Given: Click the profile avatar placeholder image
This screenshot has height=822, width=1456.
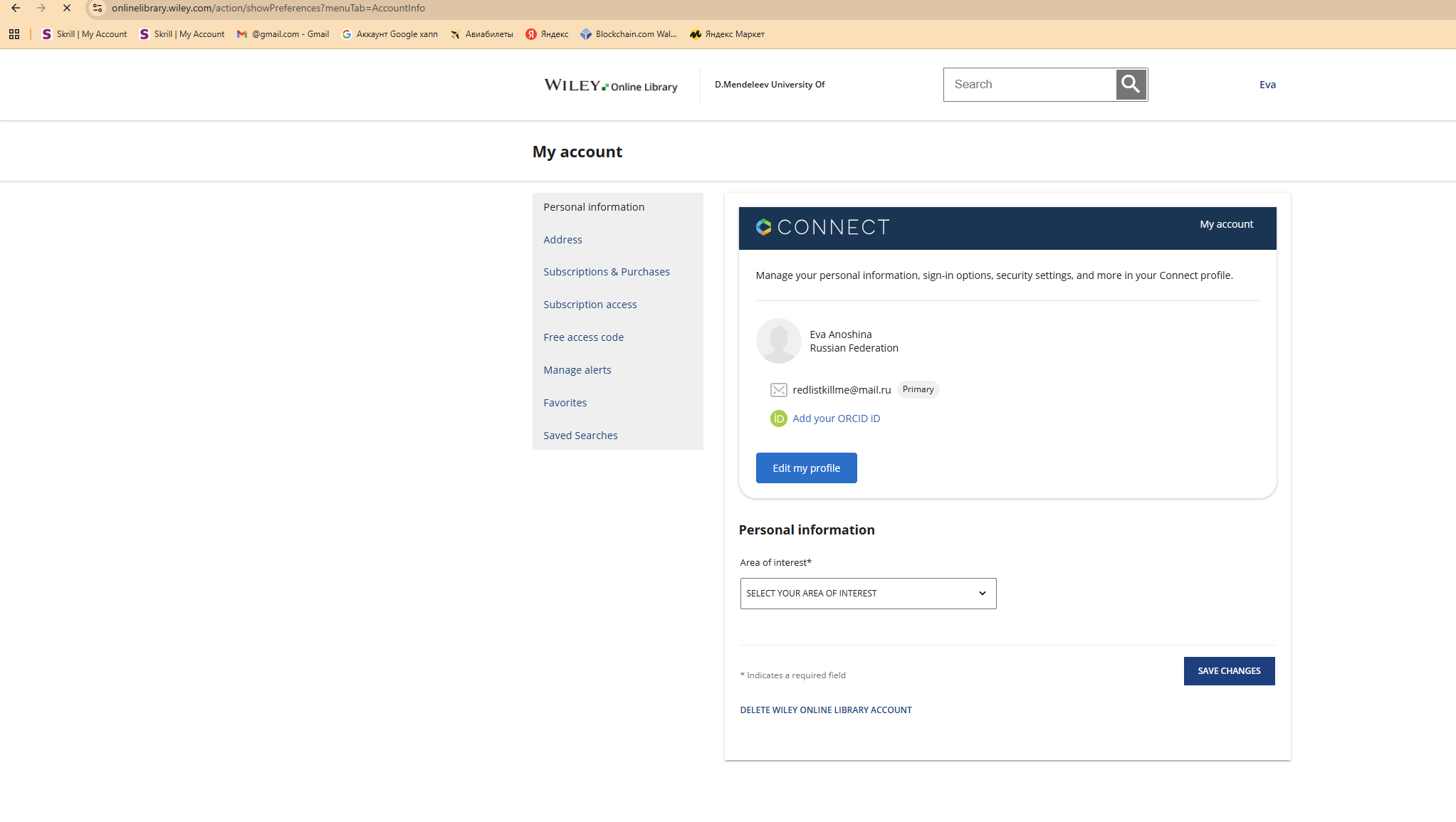Looking at the screenshot, I should point(778,341).
